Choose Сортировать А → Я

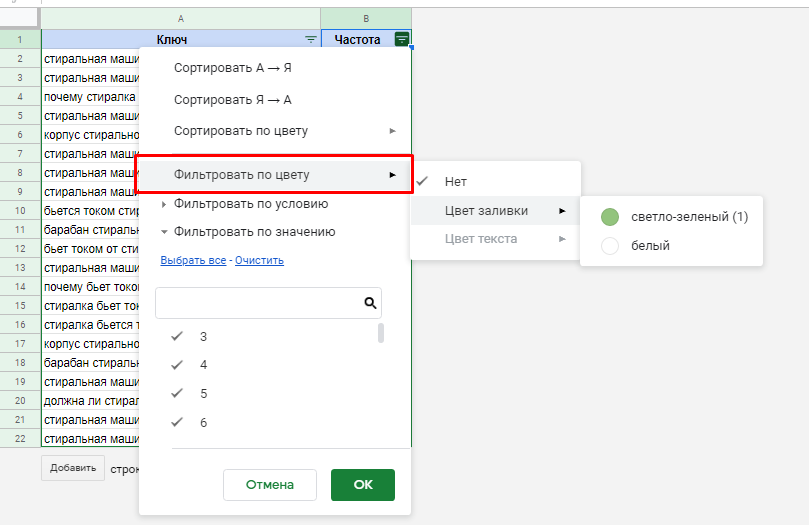232,69
